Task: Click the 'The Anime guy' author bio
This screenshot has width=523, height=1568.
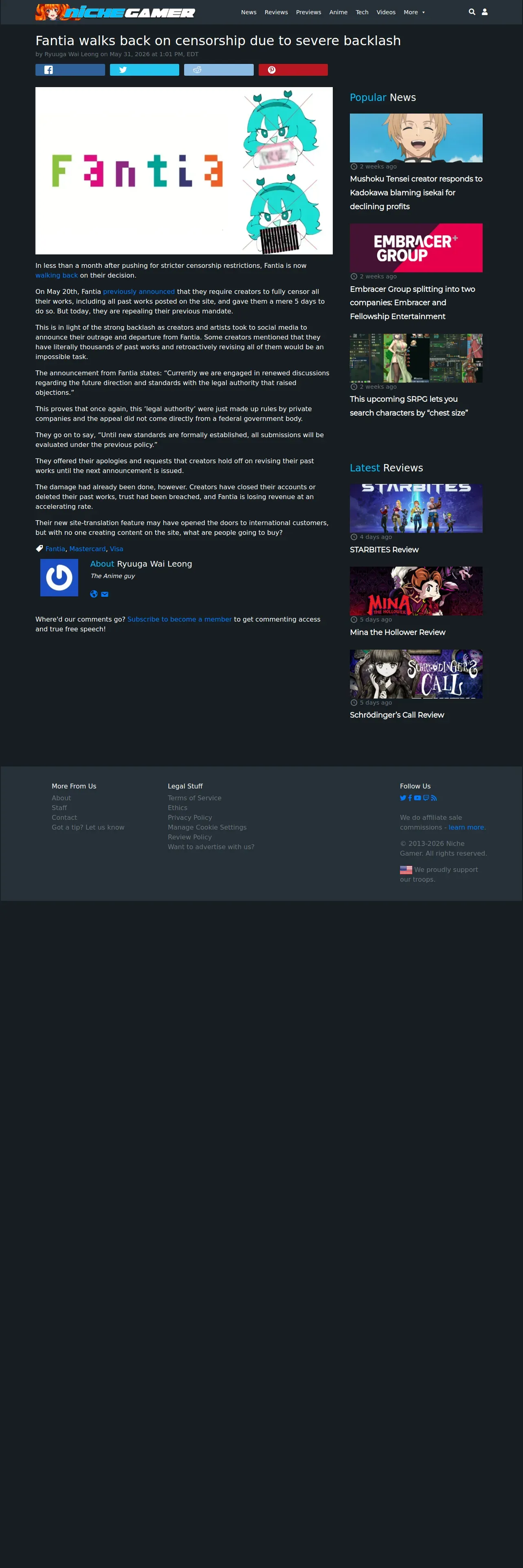Action: pyautogui.click(x=113, y=576)
